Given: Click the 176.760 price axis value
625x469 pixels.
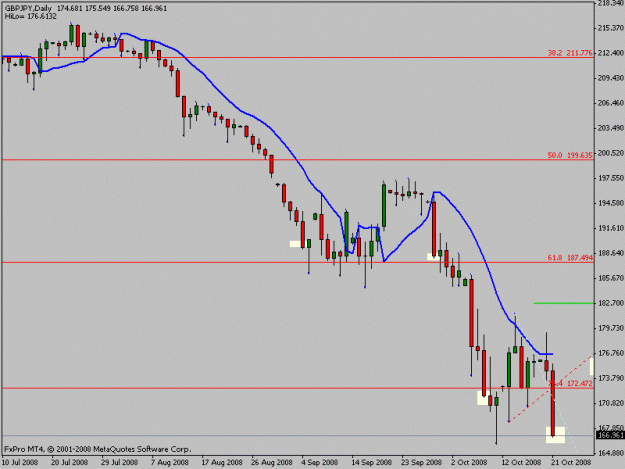Looking at the screenshot, I should pos(611,353).
